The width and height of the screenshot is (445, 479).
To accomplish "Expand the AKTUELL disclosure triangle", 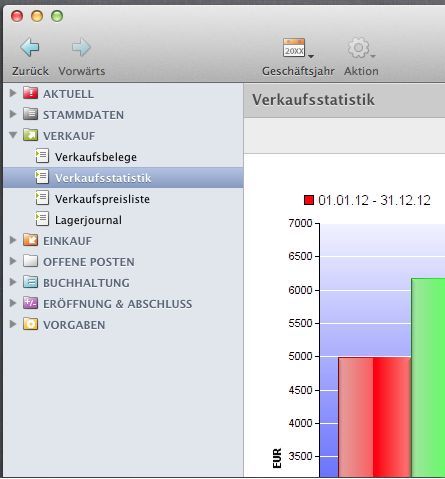I will (13, 93).
